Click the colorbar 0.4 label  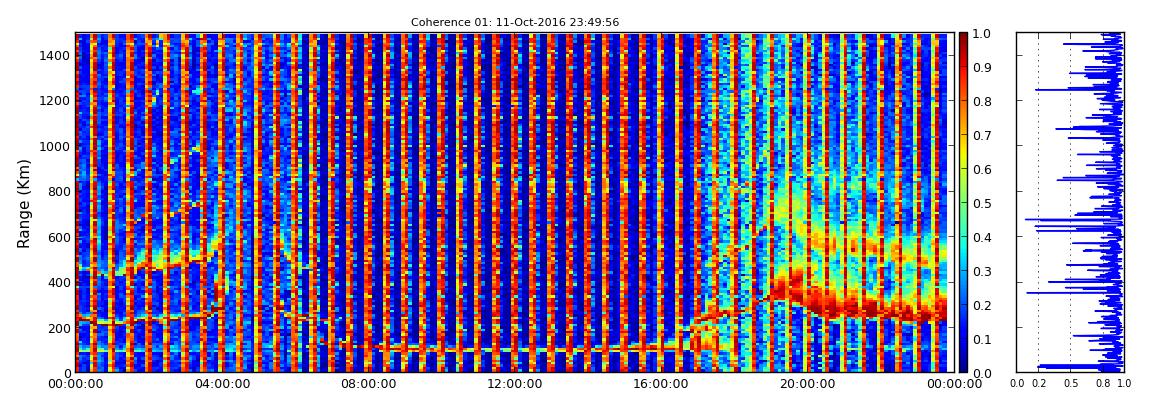coord(981,238)
